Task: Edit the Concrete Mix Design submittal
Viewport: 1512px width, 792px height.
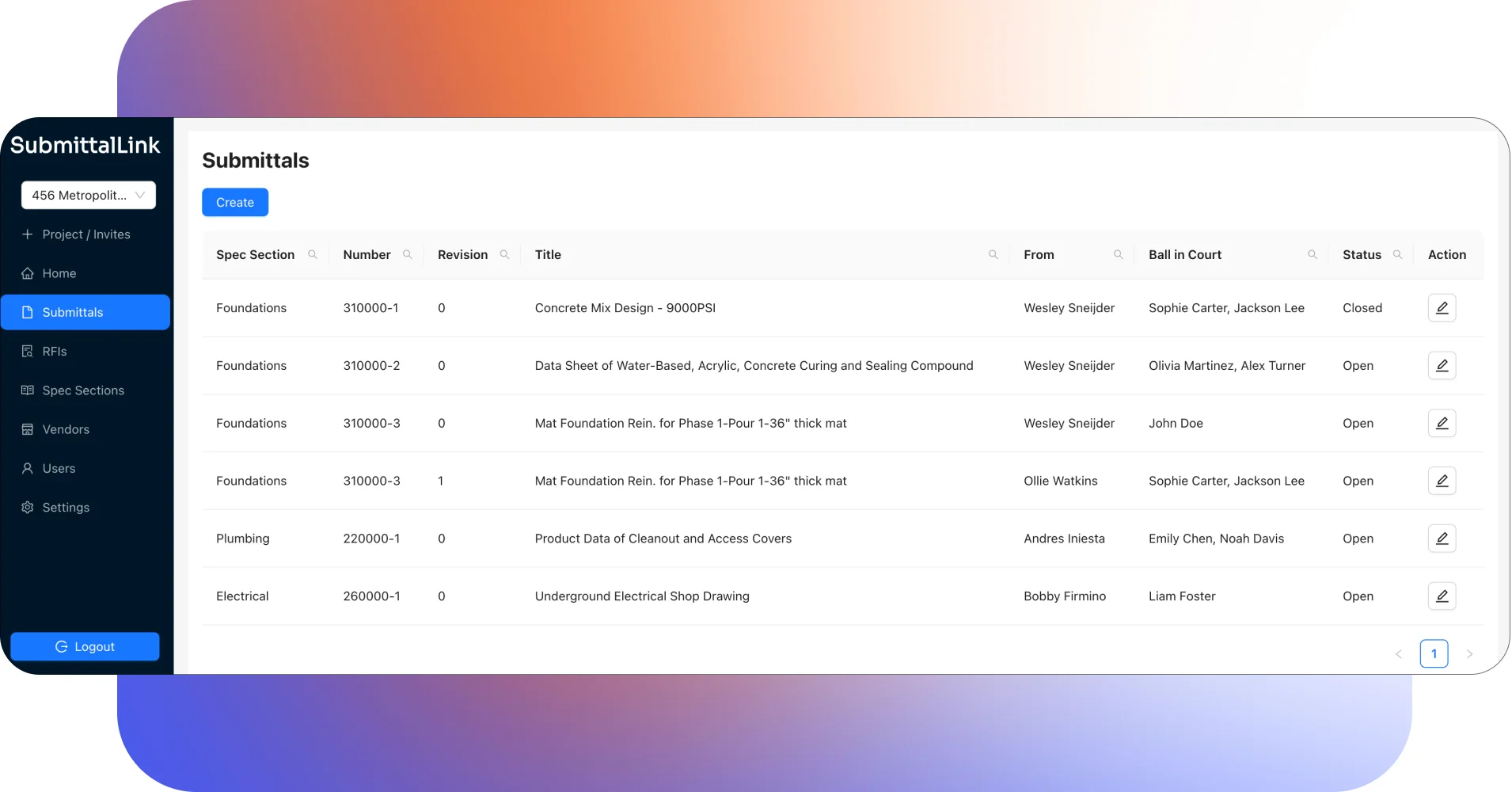Action: point(1442,308)
